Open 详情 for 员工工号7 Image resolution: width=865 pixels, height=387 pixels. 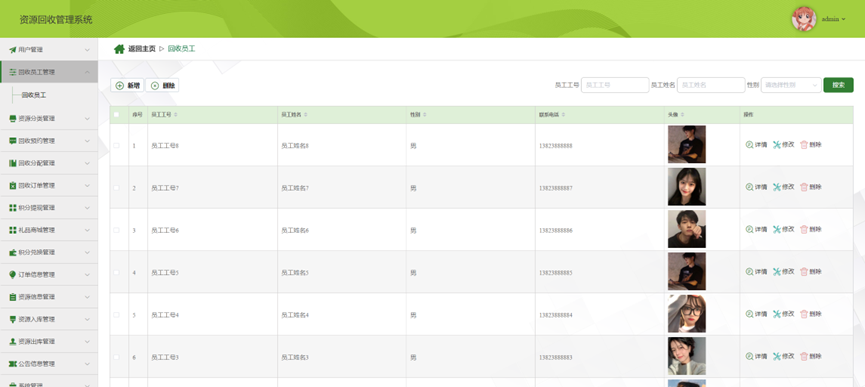[x=756, y=187]
